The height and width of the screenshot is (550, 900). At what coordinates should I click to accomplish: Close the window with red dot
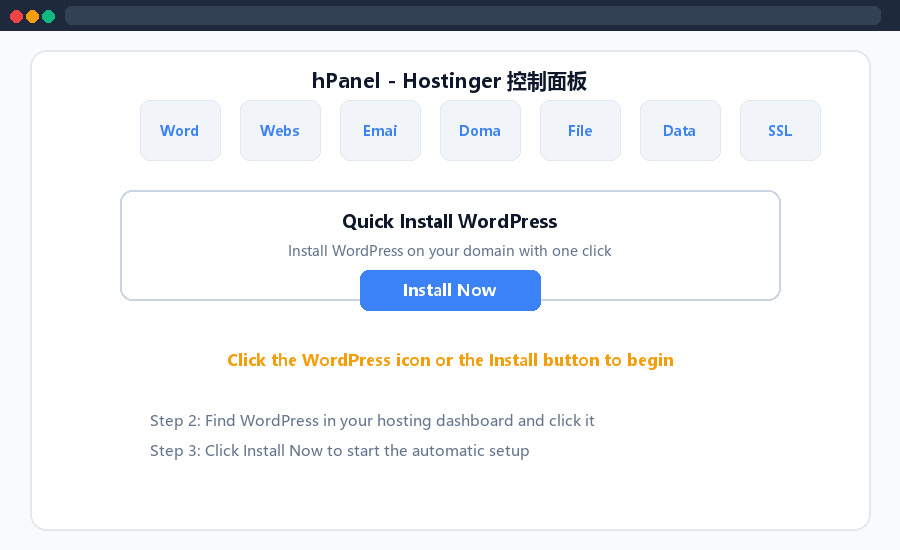coord(17,16)
